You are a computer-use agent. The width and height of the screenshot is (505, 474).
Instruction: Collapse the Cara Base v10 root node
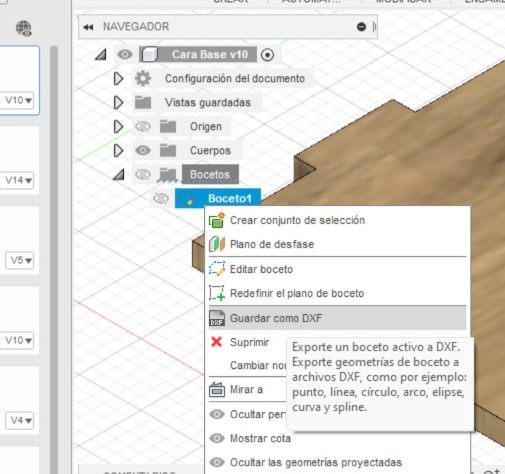click(x=101, y=55)
